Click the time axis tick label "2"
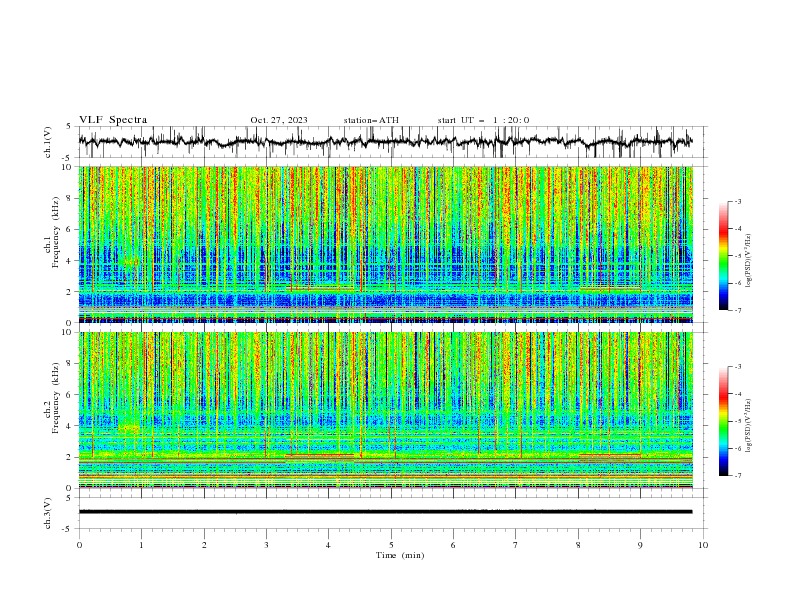792x612 pixels. click(x=204, y=545)
